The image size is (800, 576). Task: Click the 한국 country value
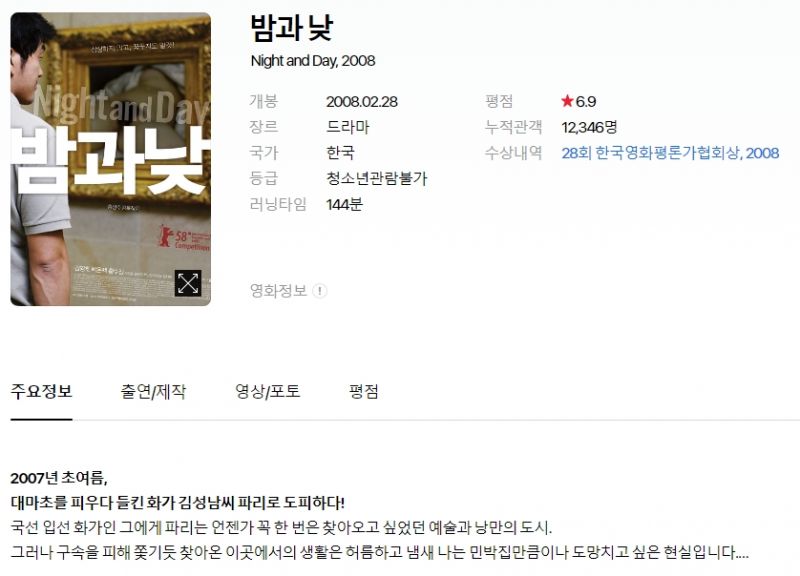pos(340,153)
